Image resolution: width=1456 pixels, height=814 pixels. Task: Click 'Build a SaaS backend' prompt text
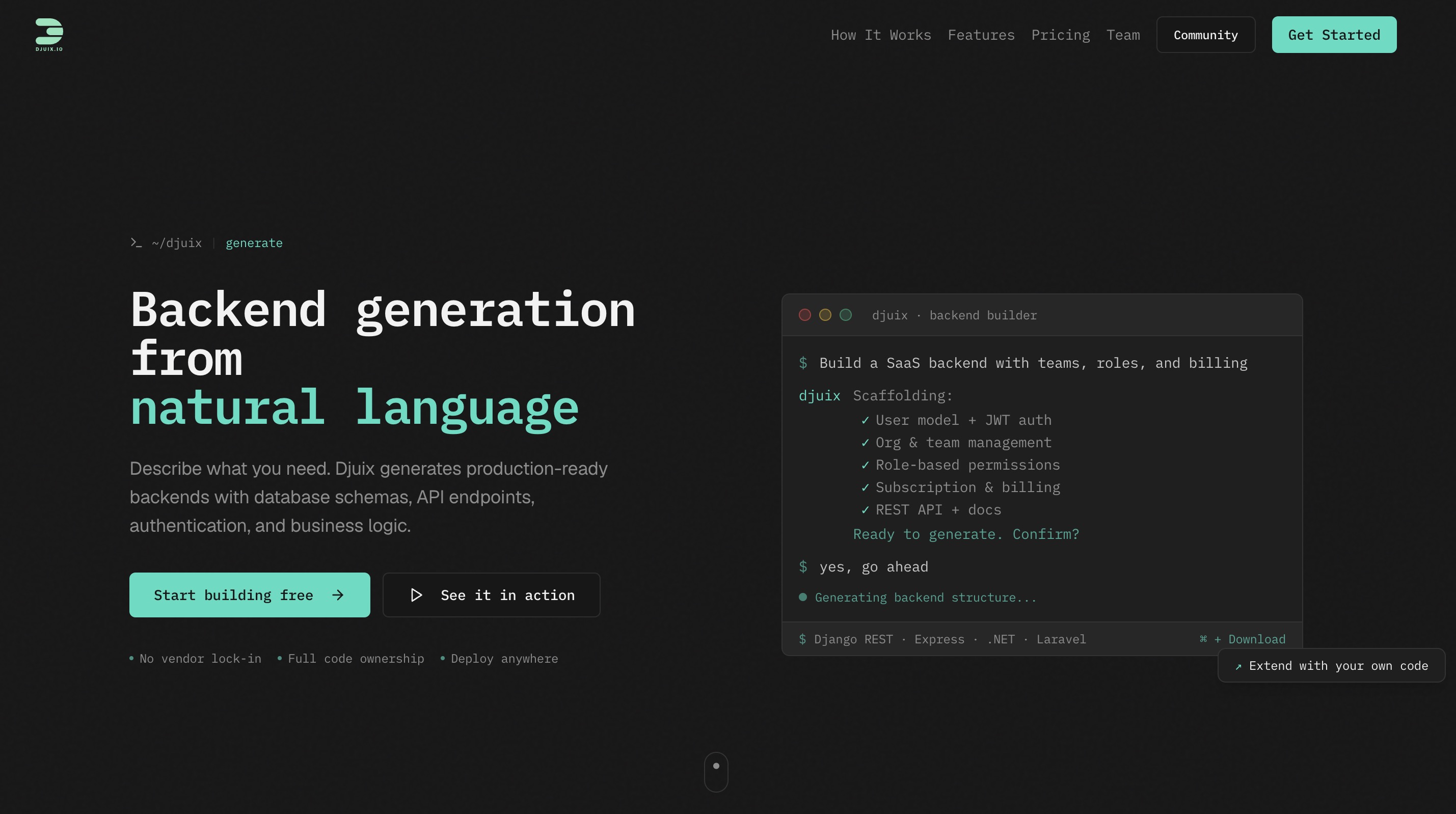pos(1033,363)
